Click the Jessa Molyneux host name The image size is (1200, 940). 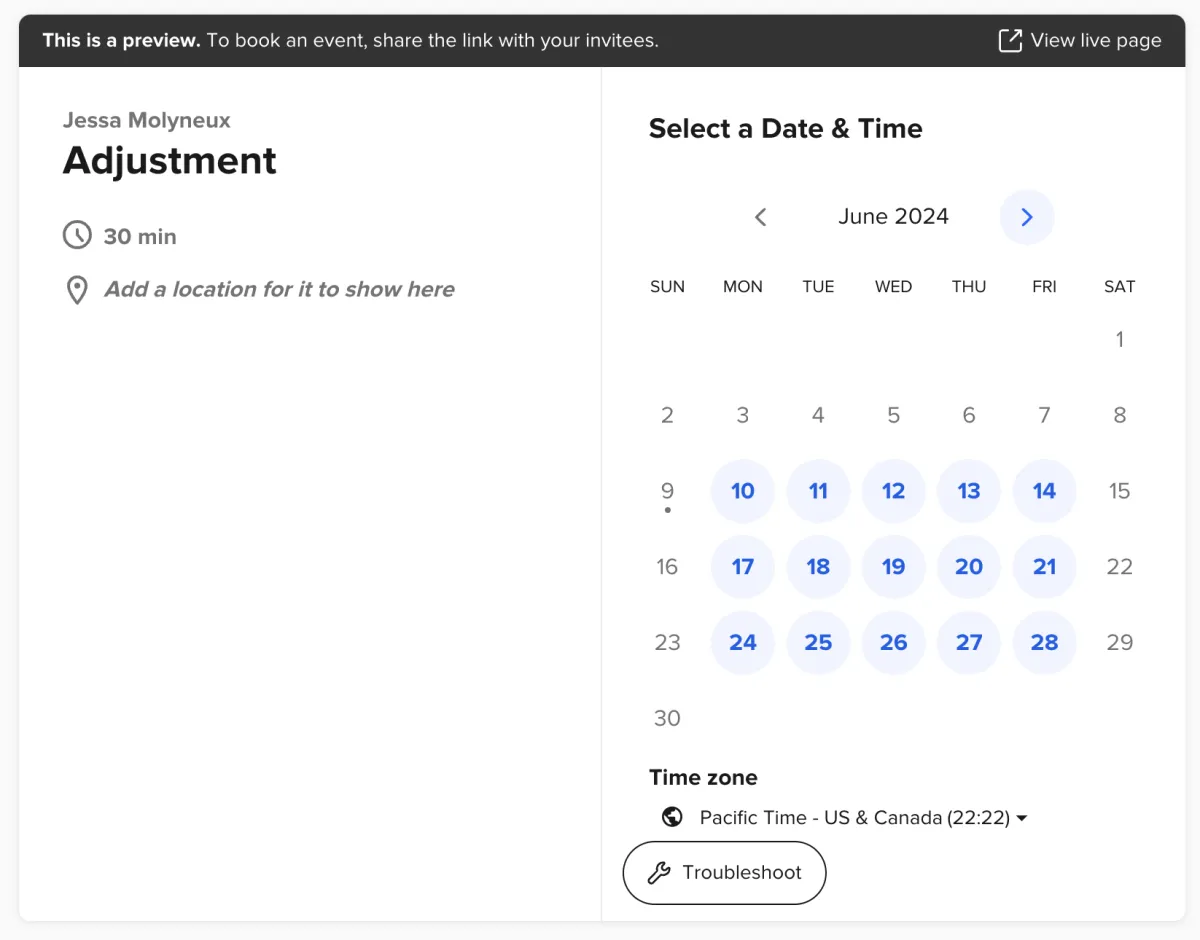point(147,120)
